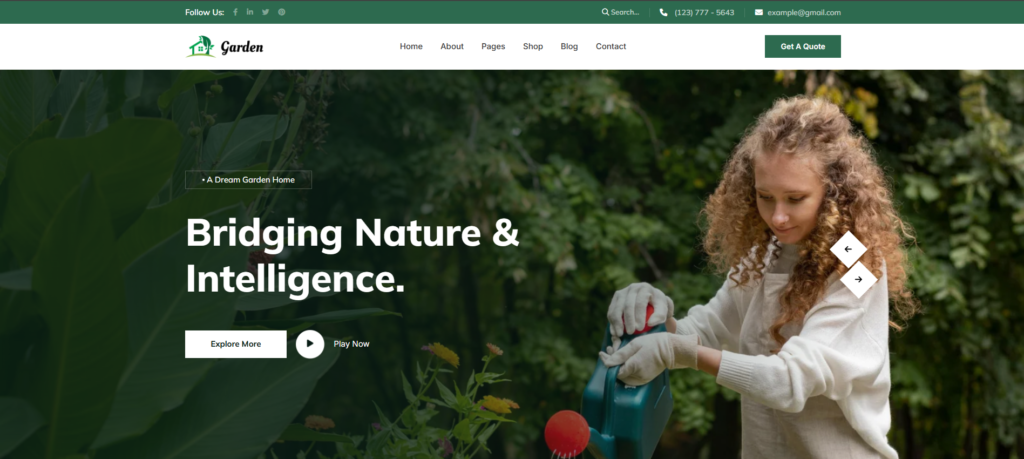The image size is (1024, 459).
Task: Open the About menu item
Action: pyautogui.click(x=452, y=46)
